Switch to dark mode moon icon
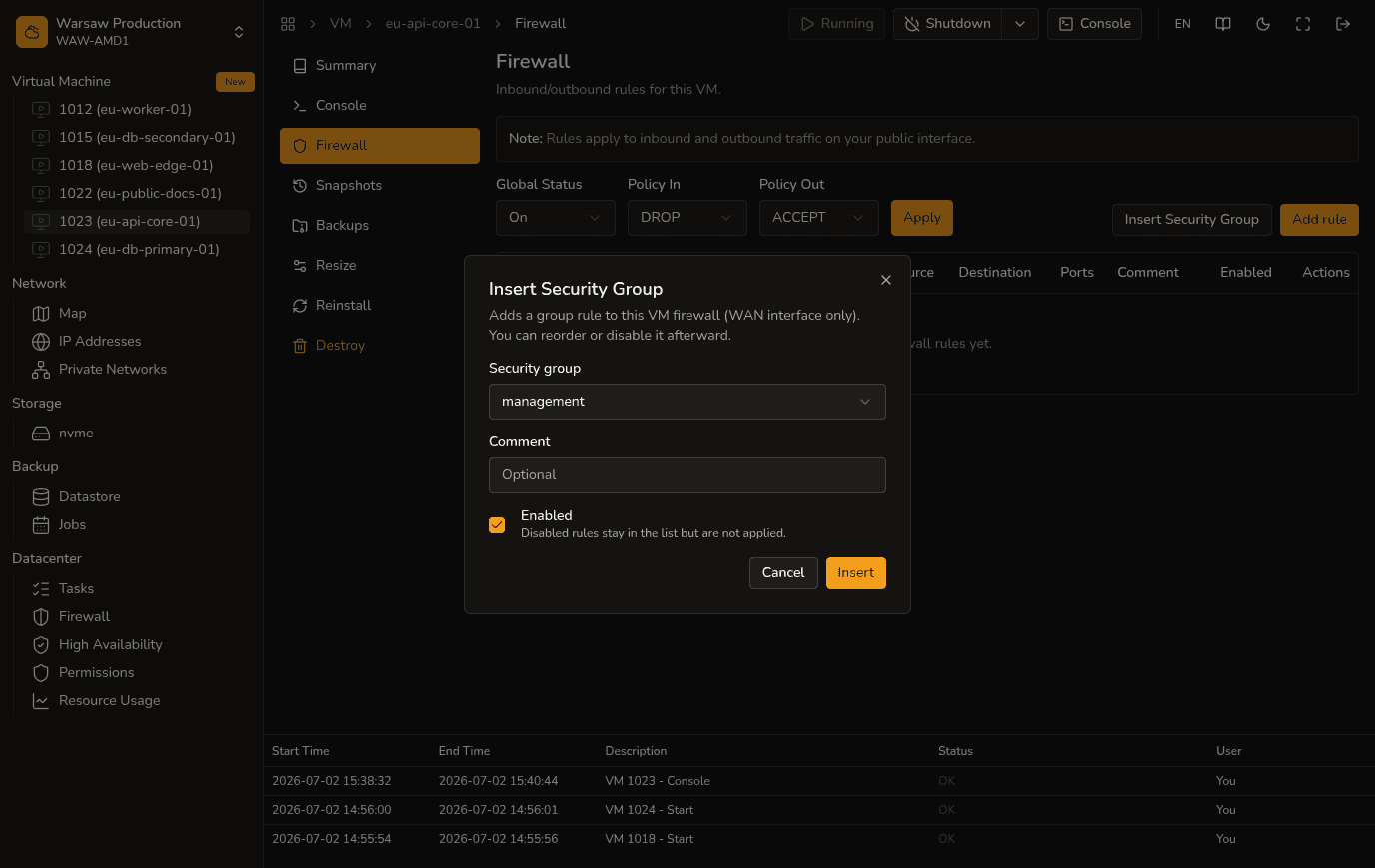 coord(1263,24)
